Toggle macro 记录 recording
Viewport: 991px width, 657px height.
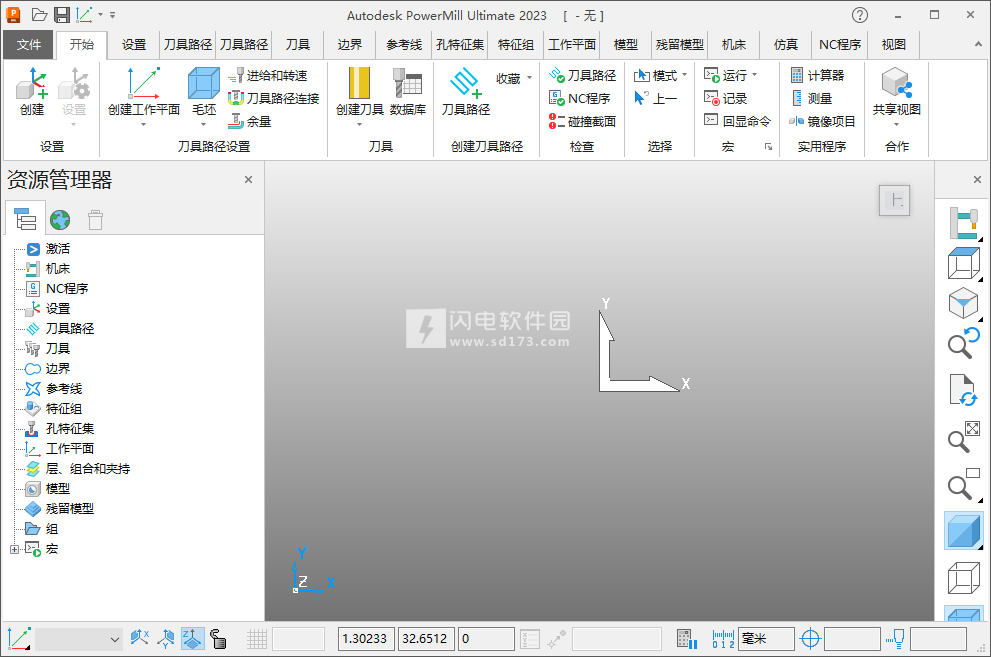click(725, 98)
